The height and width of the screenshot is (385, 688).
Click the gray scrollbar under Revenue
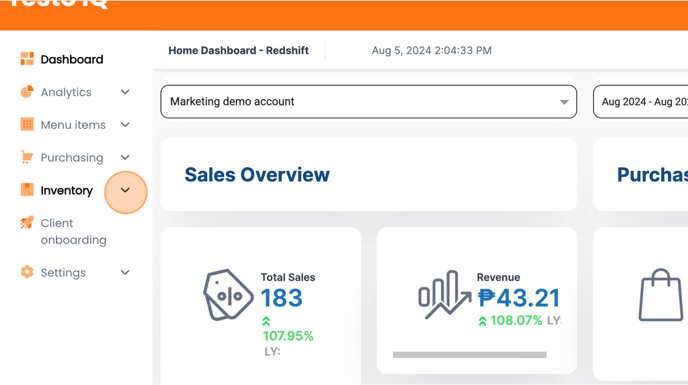pyautogui.click(x=470, y=355)
